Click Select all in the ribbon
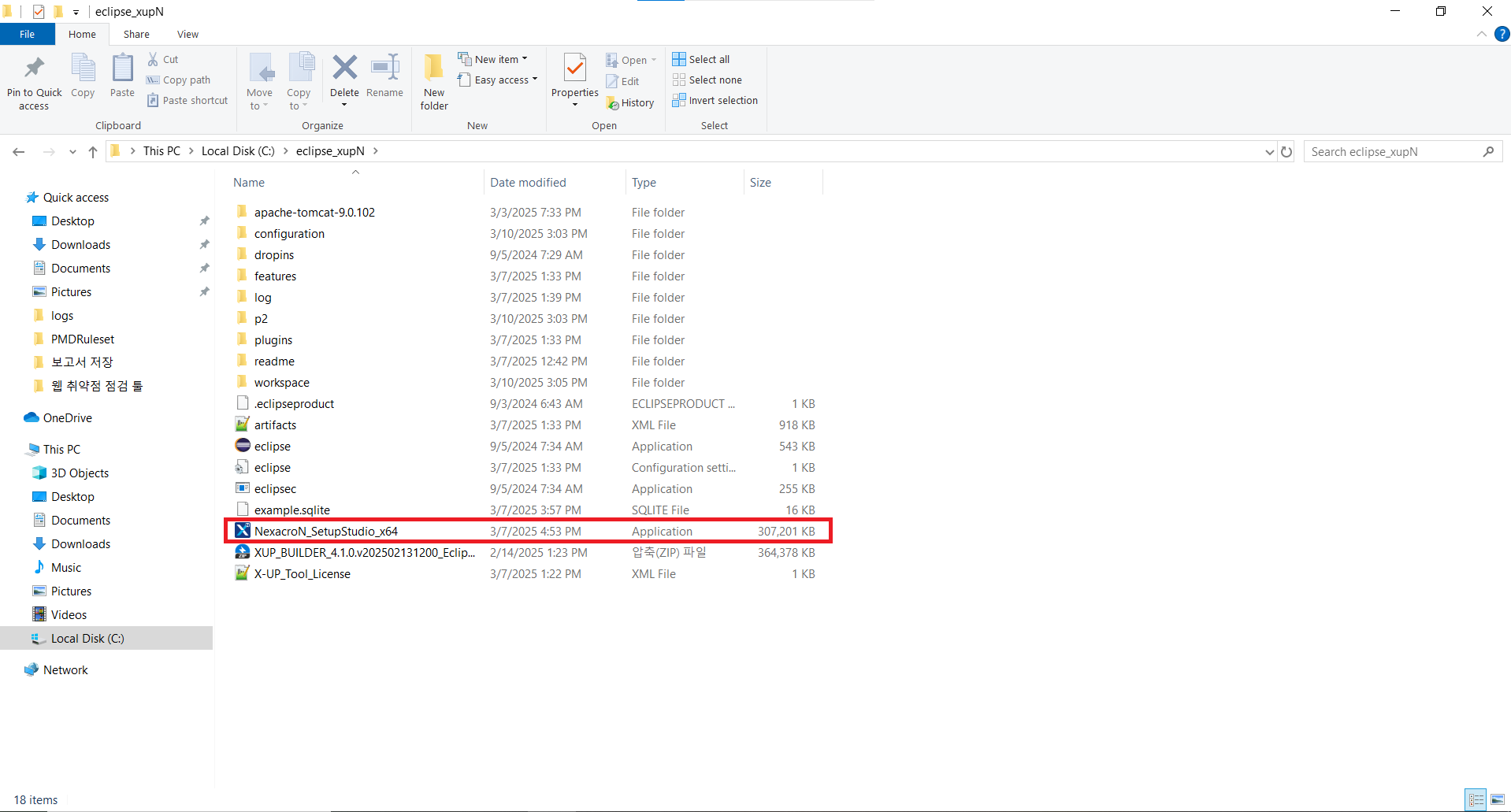 coord(701,59)
